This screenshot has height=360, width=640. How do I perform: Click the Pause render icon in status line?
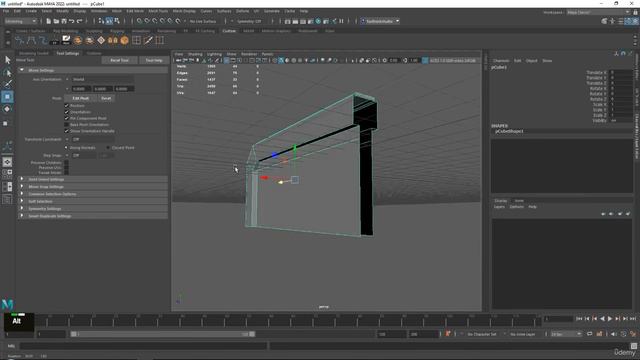click(341, 21)
